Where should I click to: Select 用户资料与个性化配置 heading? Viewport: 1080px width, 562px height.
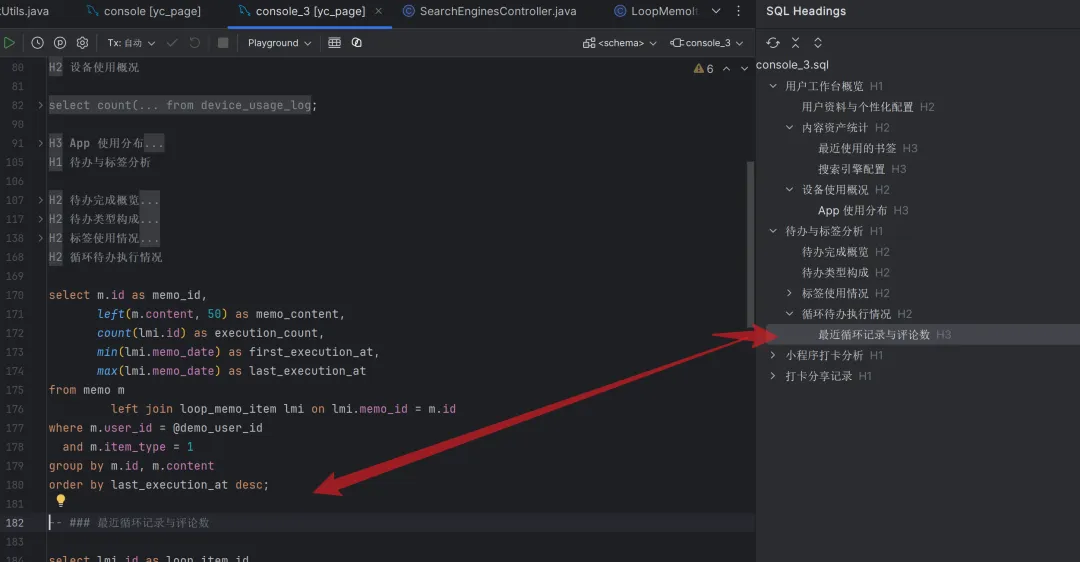coord(868,107)
